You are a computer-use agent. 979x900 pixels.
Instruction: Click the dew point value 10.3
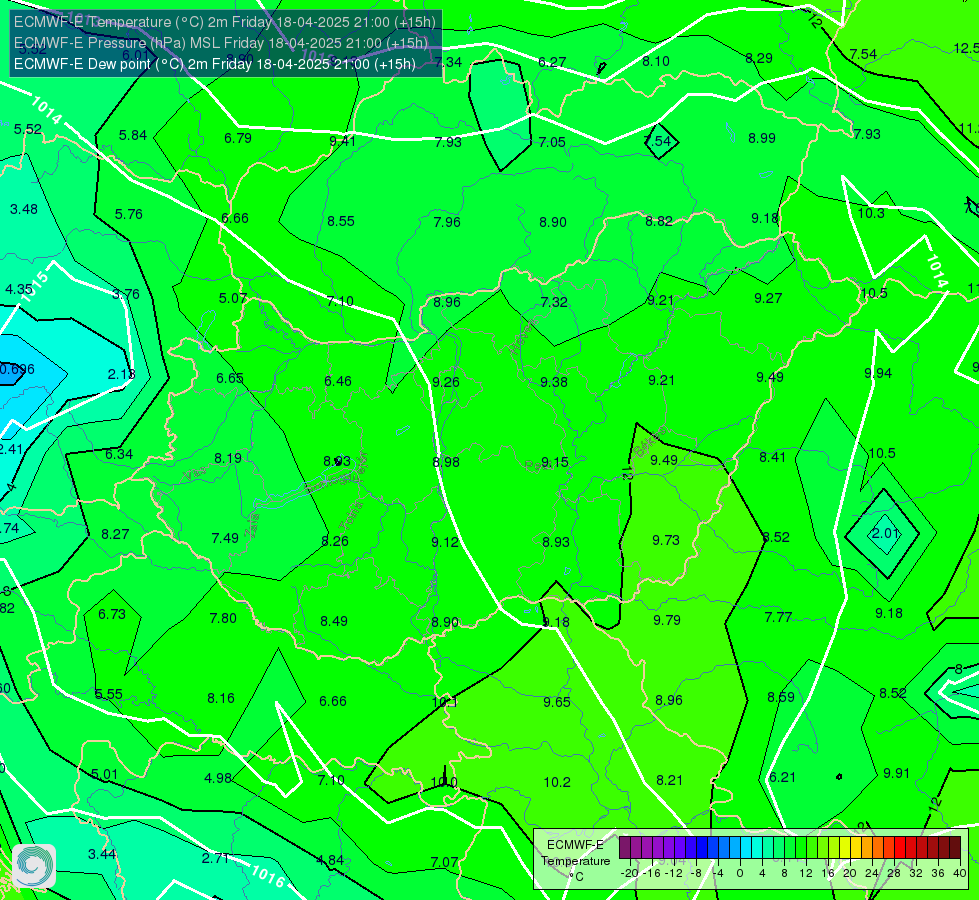pyautogui.click(x=871, y=213)
